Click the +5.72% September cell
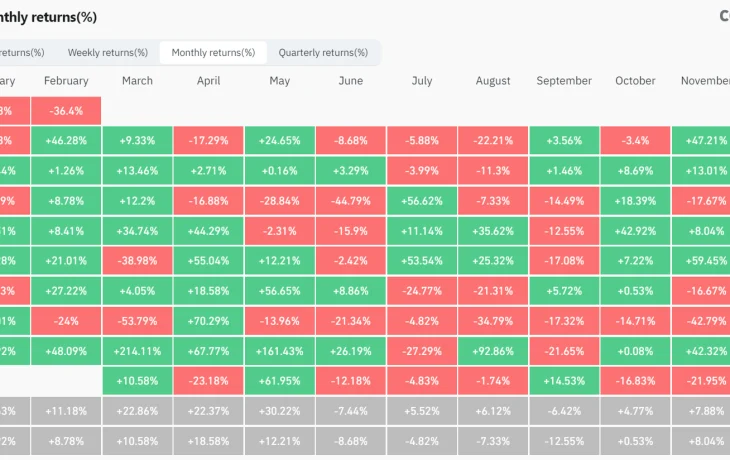The image size is (730, 460). [564, 291]
